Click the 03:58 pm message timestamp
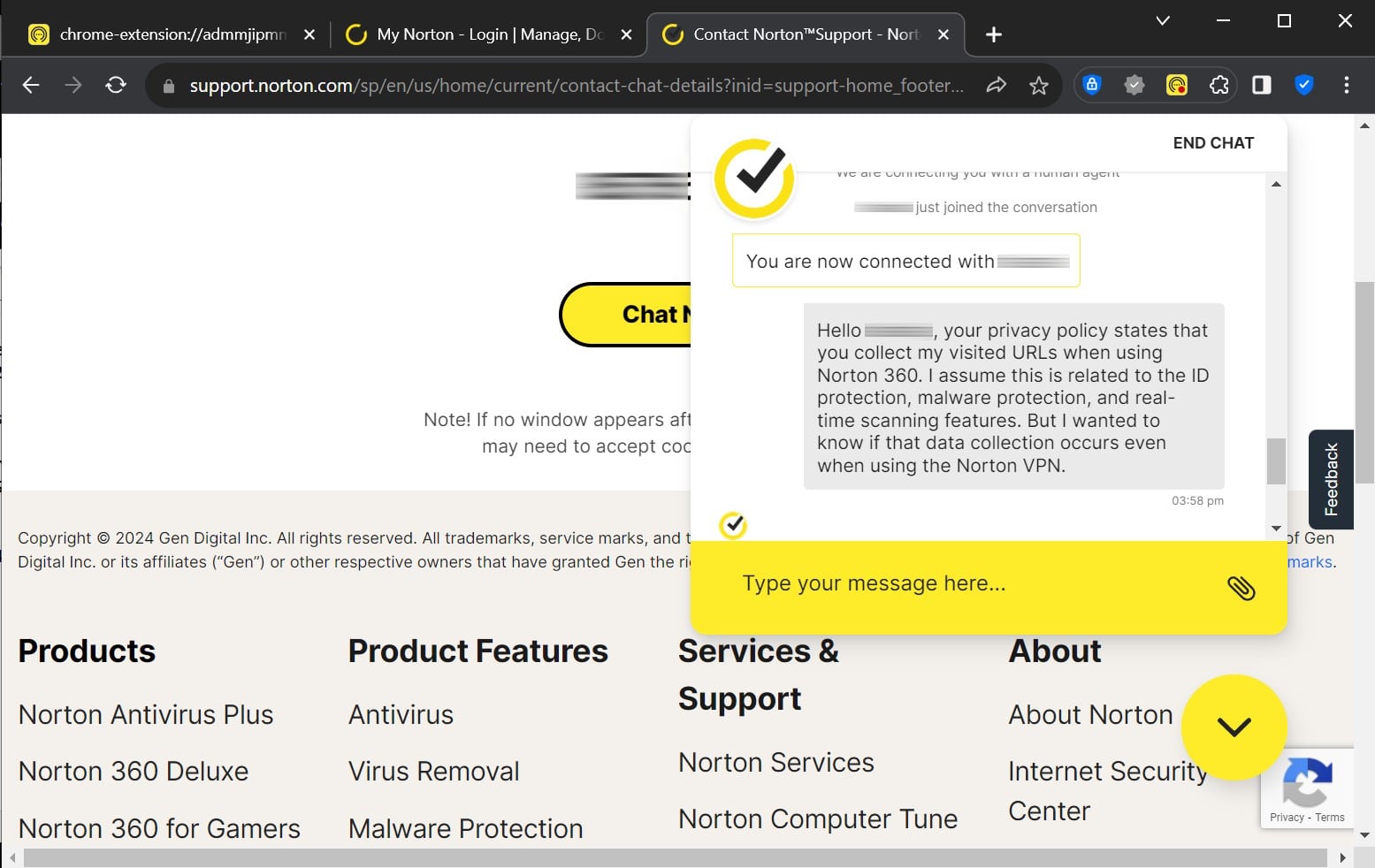Screen dimensions: 1375x868 coord(1197,500)
